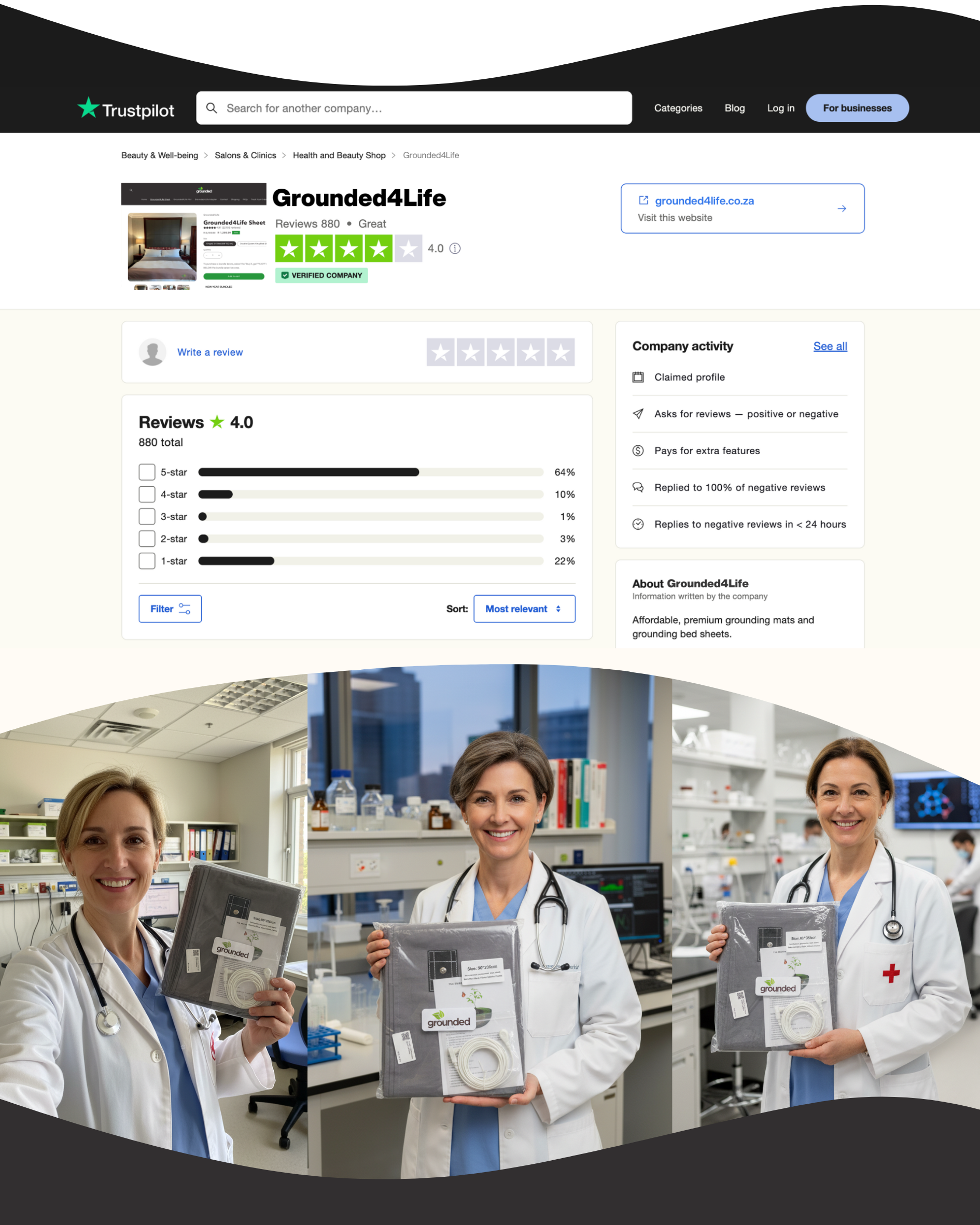The height and width of the screenshot is (1225, 980).
Task: Enable the 1-star reviews checkbox
Action: coord(147,561)
